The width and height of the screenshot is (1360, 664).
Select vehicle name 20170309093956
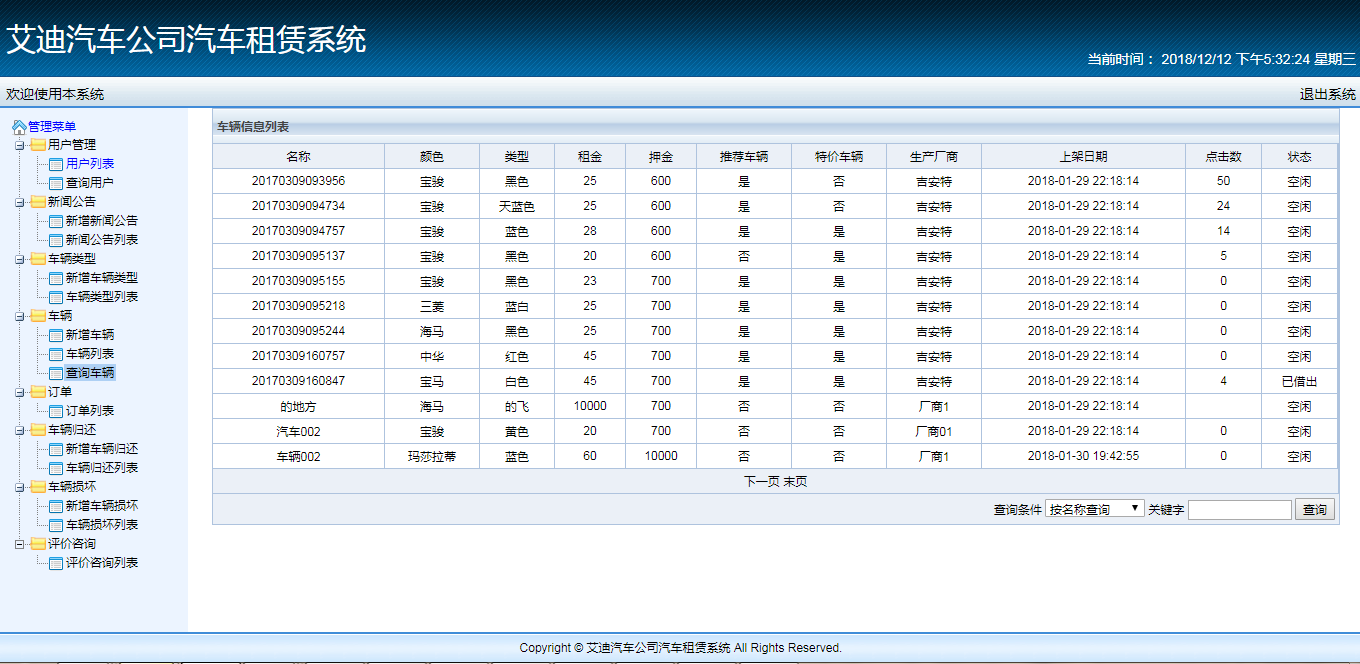point(298,181)
